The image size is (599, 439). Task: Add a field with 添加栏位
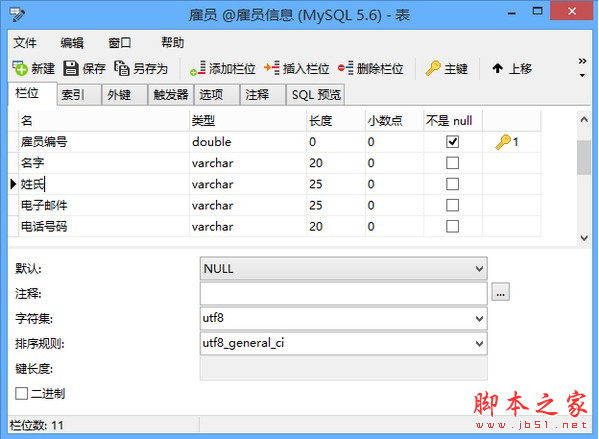[223, 69]
